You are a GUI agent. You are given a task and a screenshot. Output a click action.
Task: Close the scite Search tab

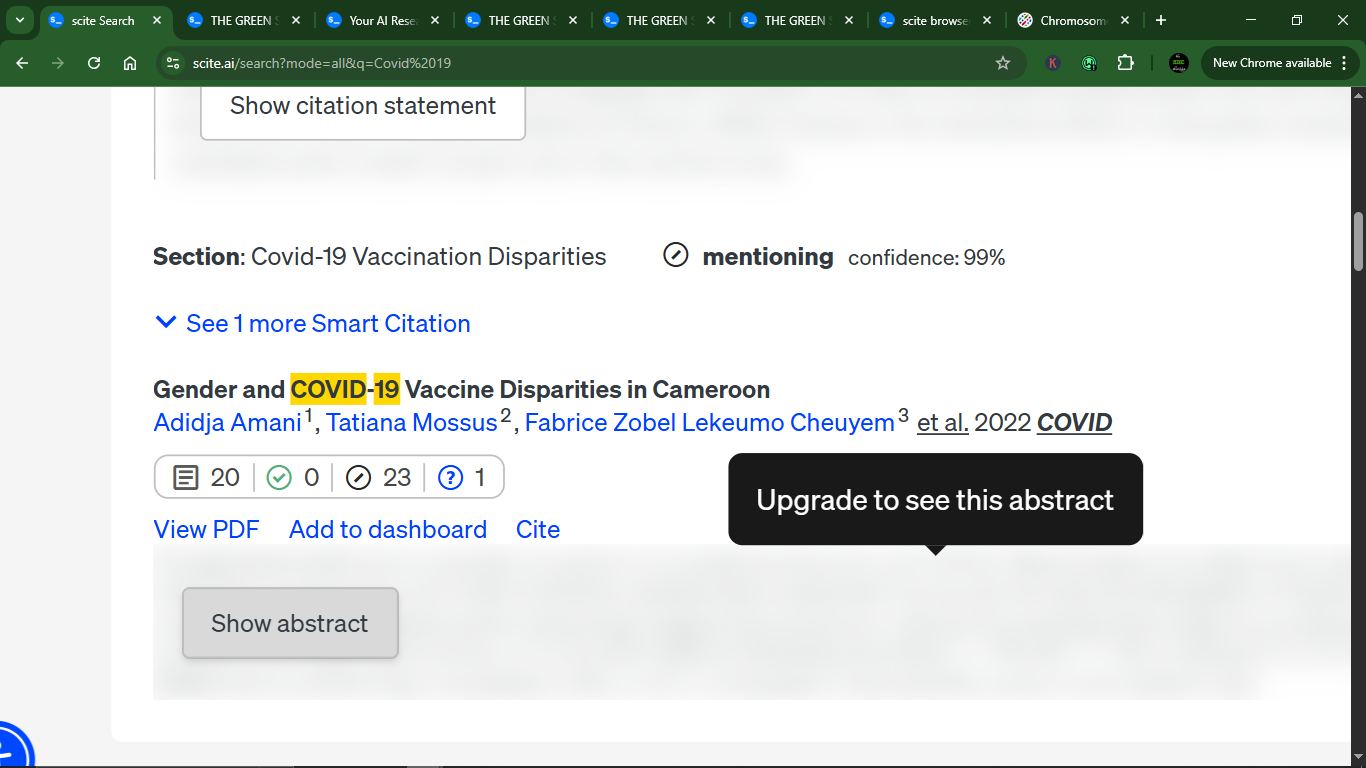157,20
